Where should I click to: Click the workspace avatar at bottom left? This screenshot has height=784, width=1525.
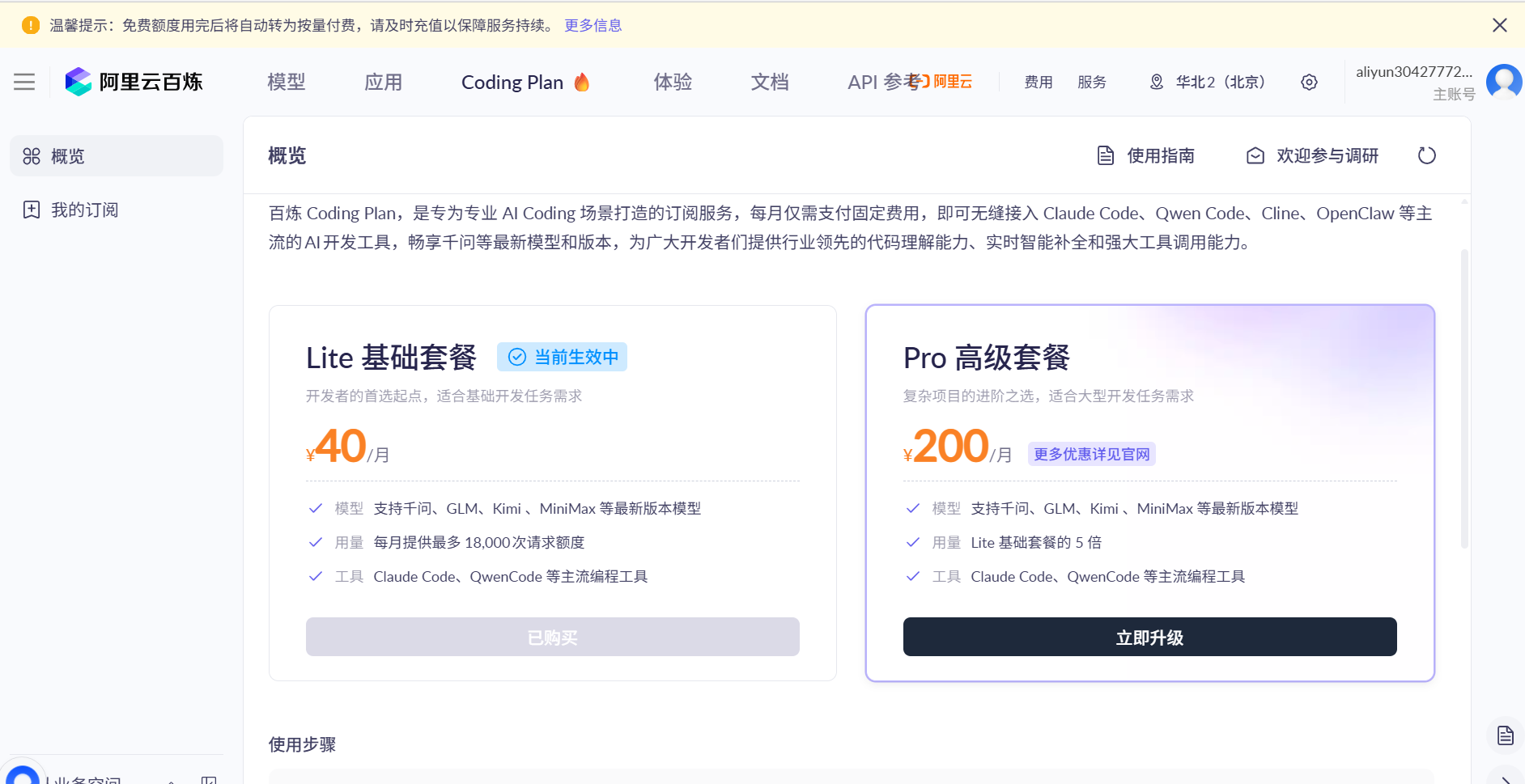(22, 775)
